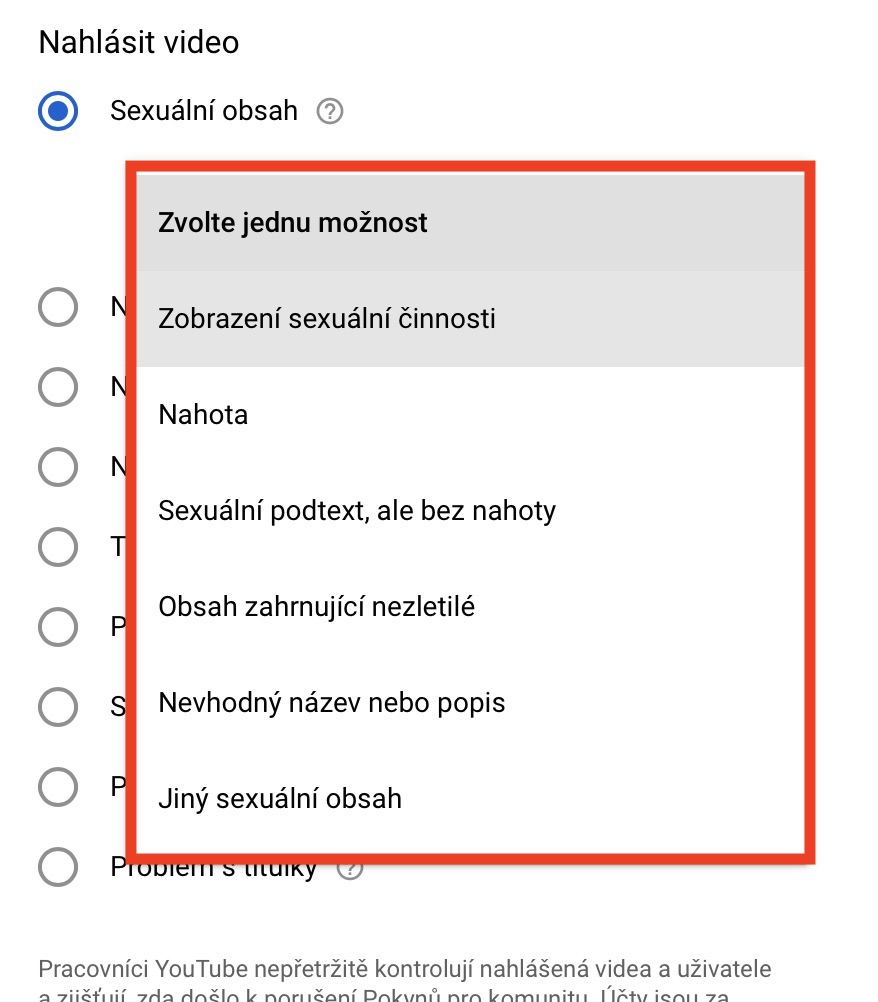Select the radio button for the T-labeled option
Viewport: 878px width, 1002px height.
coord(58,546)
